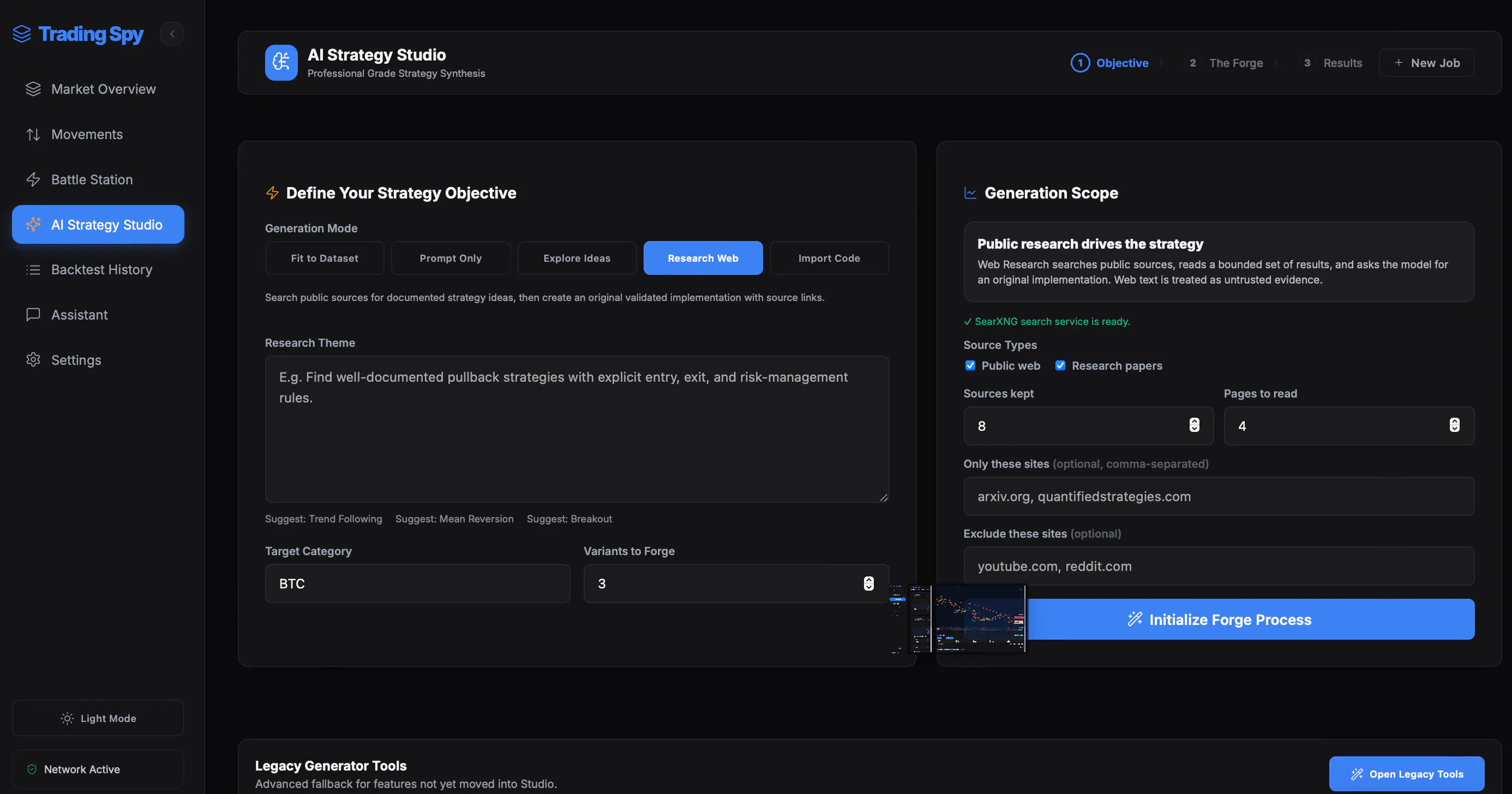This screenshot has height=794, width=1512.
Task: Toggle the Public web checkbox
Action: click(970, 365)
